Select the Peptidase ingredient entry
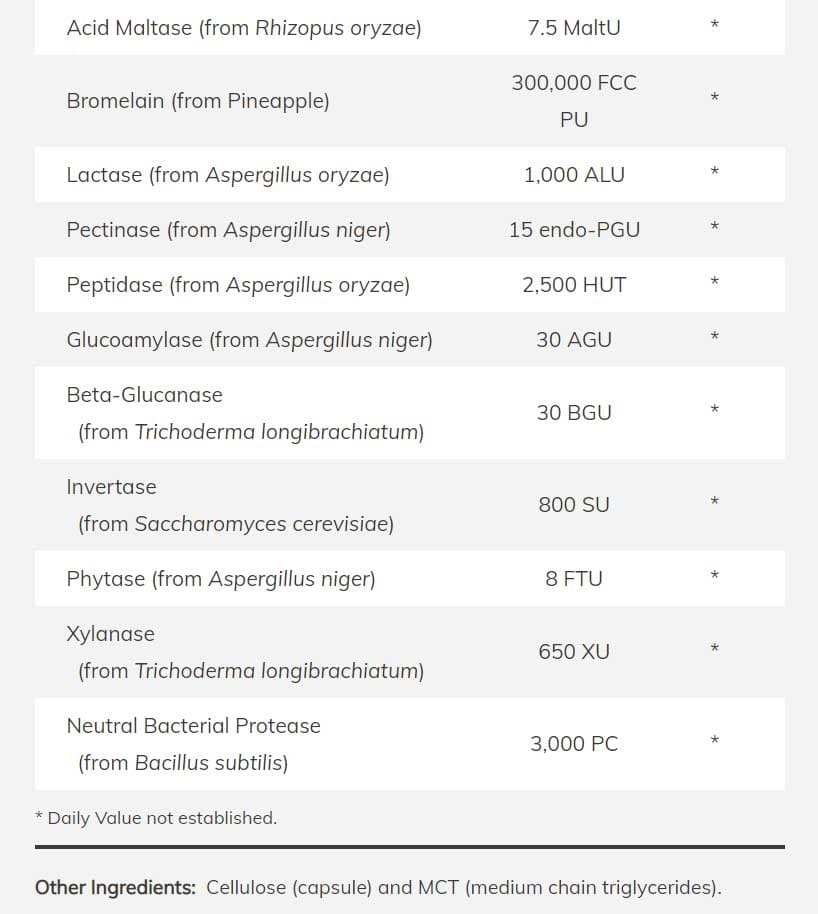The image size is (818, 914). coord(238,285)
